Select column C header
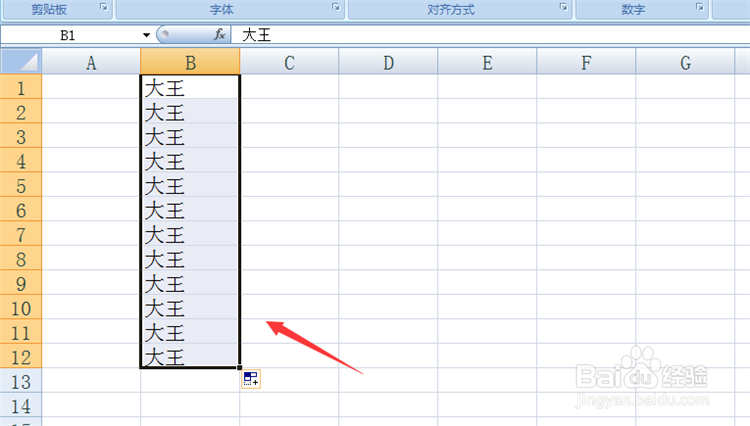750x426 pixels. coord(289,62)
